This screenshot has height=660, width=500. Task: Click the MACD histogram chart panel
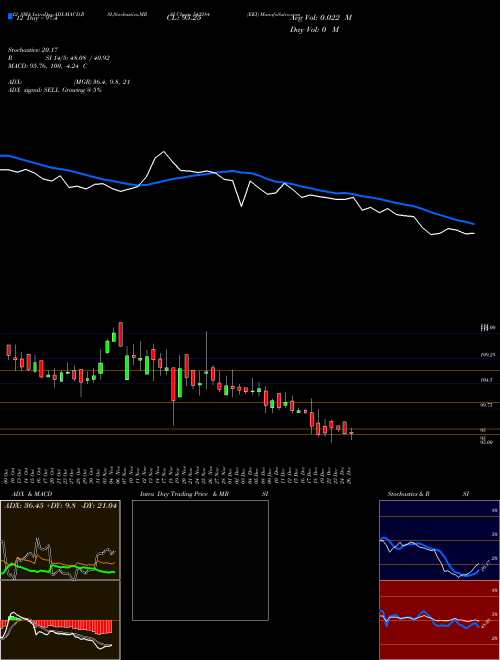(x=60, y=620)
